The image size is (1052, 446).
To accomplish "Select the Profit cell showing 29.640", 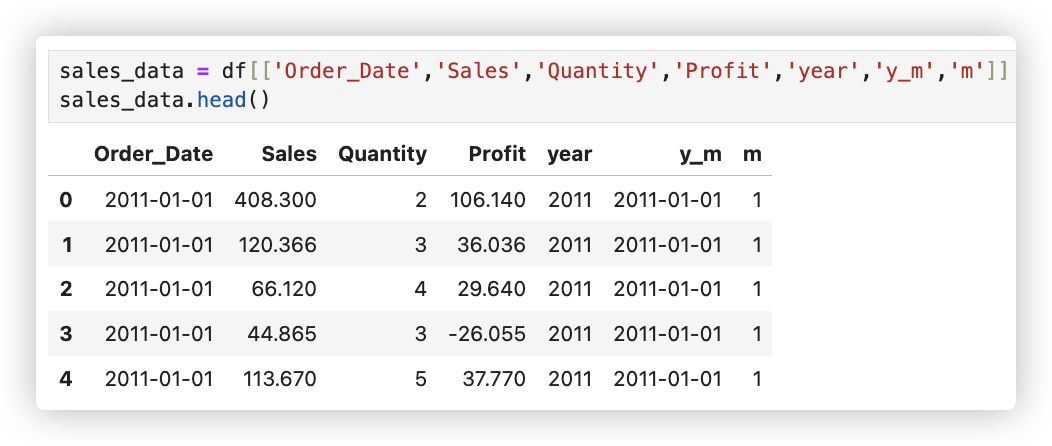I will [x=492, y=290].
